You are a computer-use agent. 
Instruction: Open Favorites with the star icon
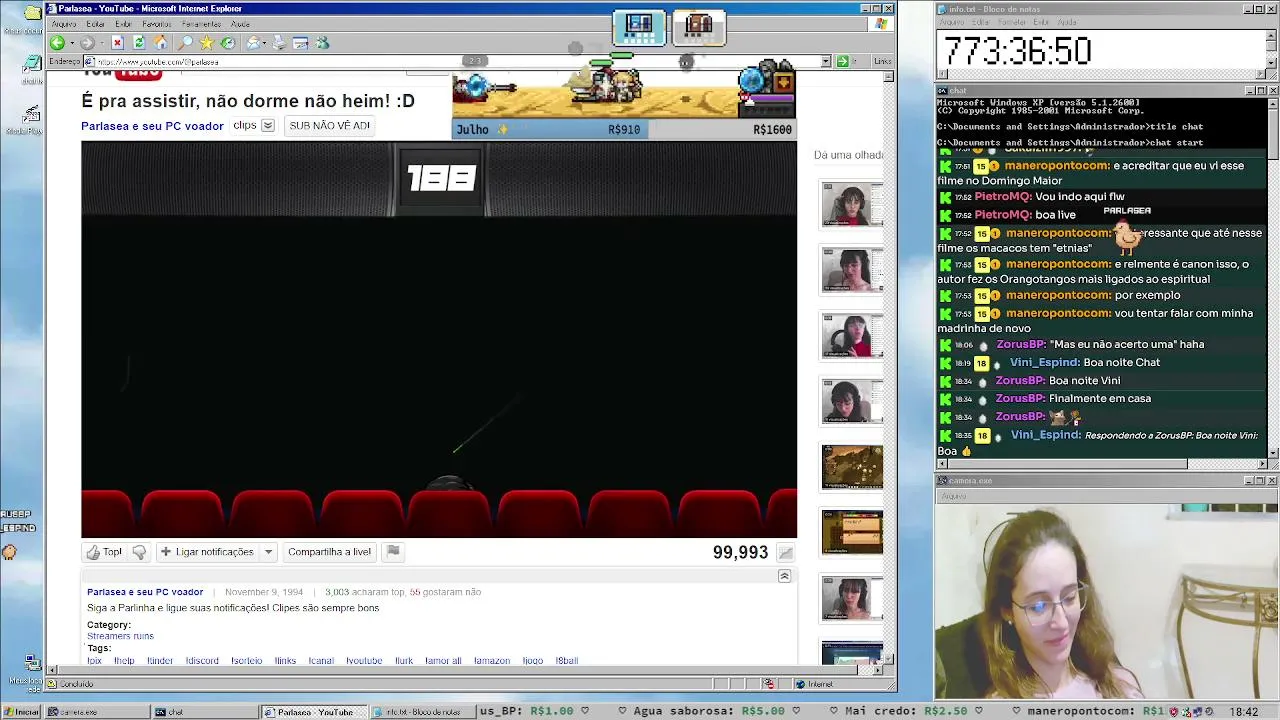[206, 43]
